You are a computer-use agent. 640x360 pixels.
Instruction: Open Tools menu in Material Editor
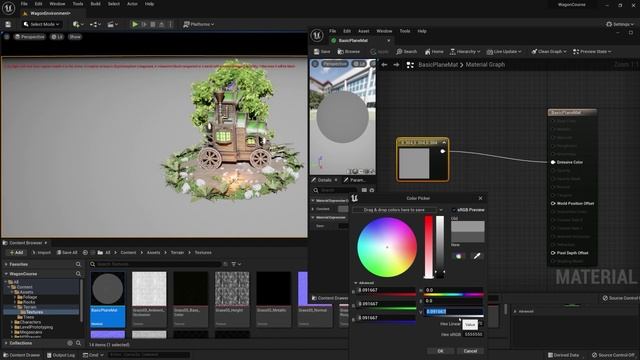404,31
